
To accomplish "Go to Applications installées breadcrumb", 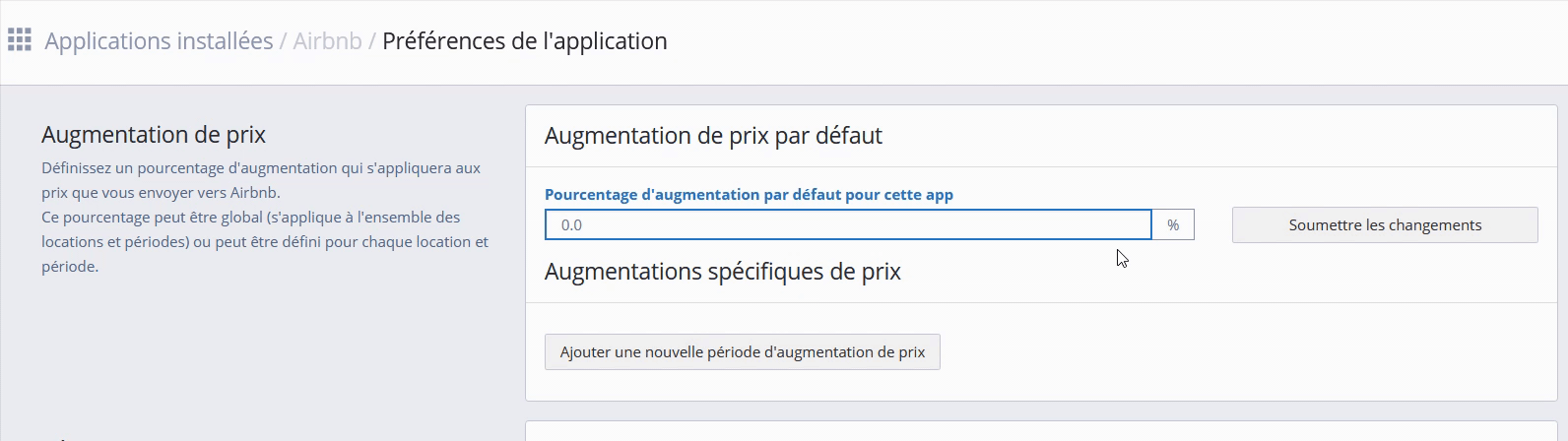I will coord(159,41).
